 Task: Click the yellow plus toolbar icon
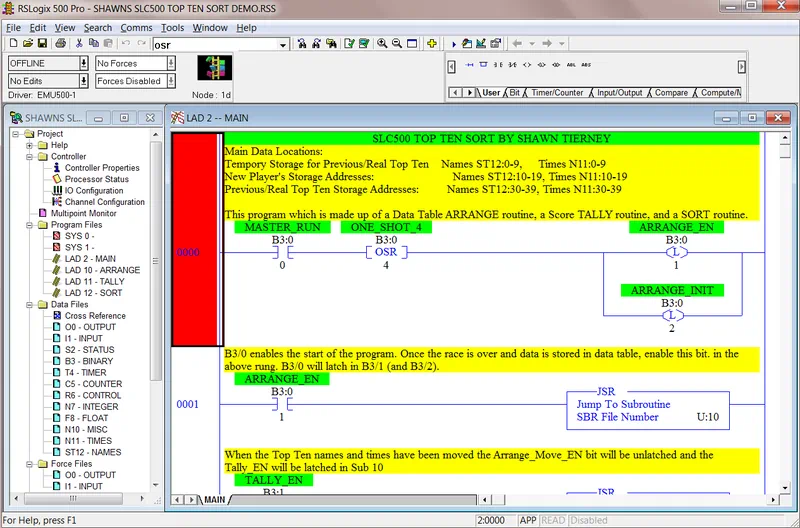pos(432,44)
